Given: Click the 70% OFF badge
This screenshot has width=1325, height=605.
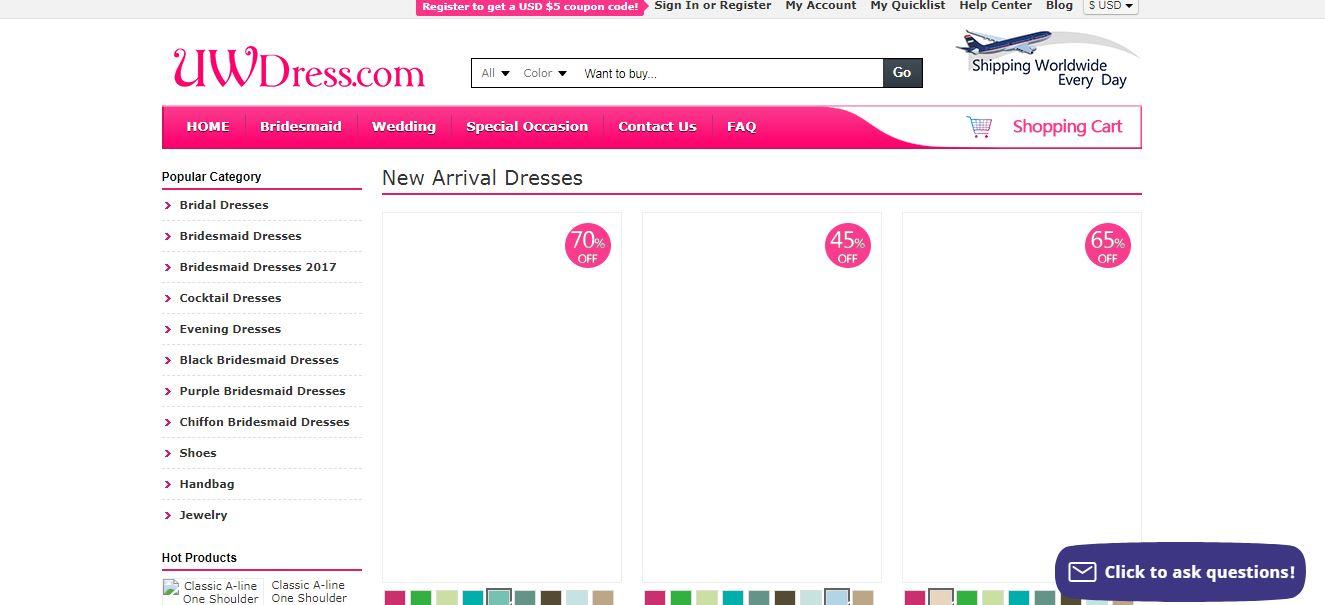Looking at the screenshot, I should coord(588,245).
